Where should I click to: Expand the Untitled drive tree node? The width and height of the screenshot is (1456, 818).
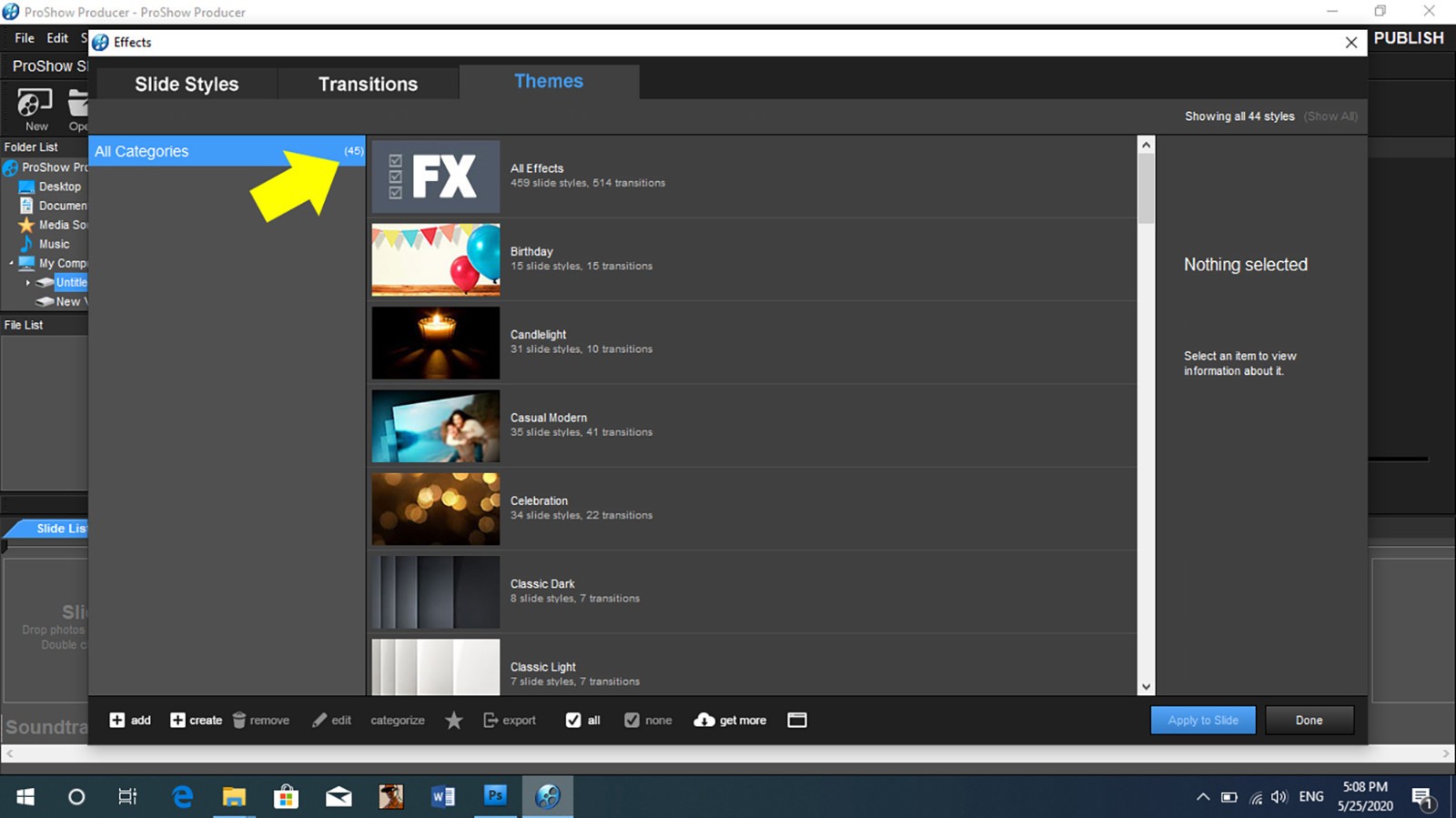[x=28, y=282]
